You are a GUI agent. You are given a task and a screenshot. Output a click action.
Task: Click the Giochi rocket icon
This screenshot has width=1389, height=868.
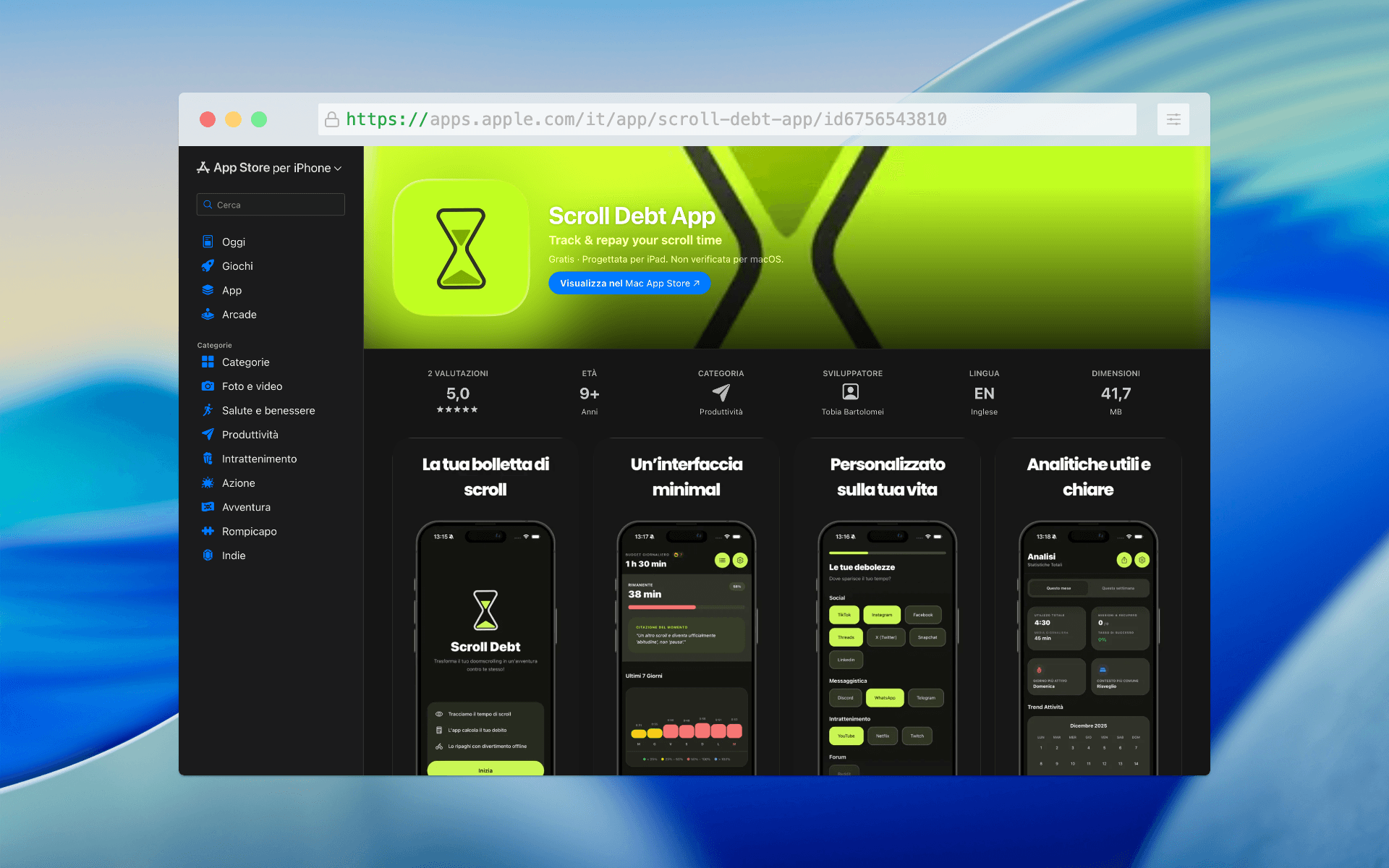[x=208, y=265]
